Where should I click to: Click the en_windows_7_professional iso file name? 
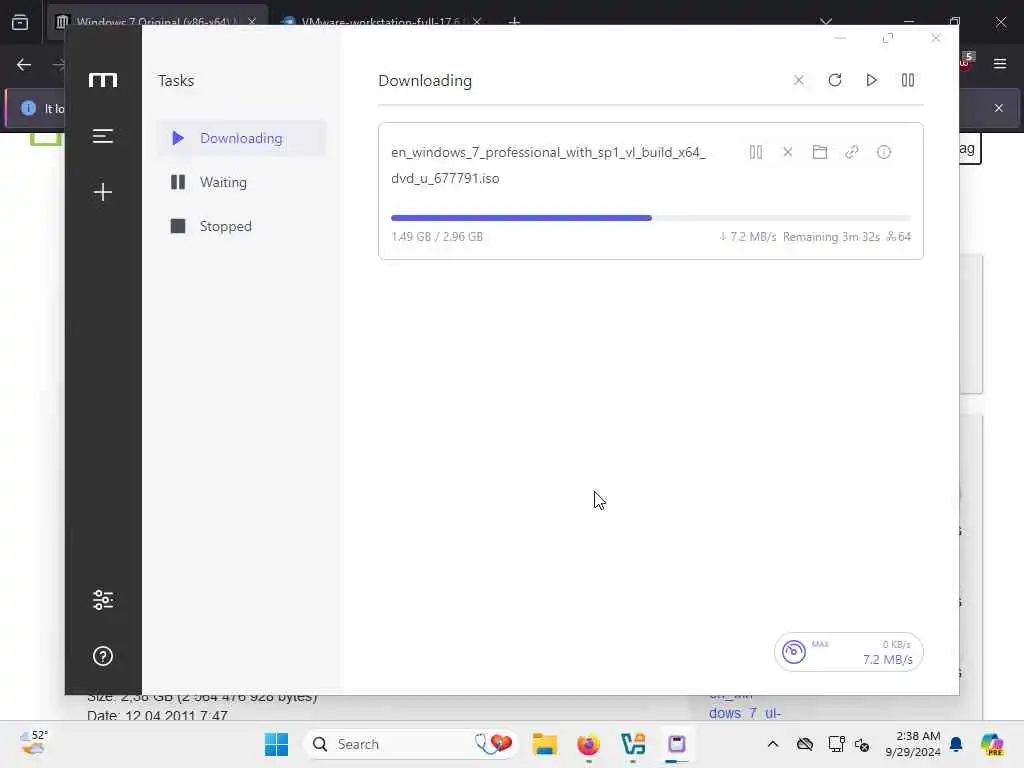[x=549, y=165]
